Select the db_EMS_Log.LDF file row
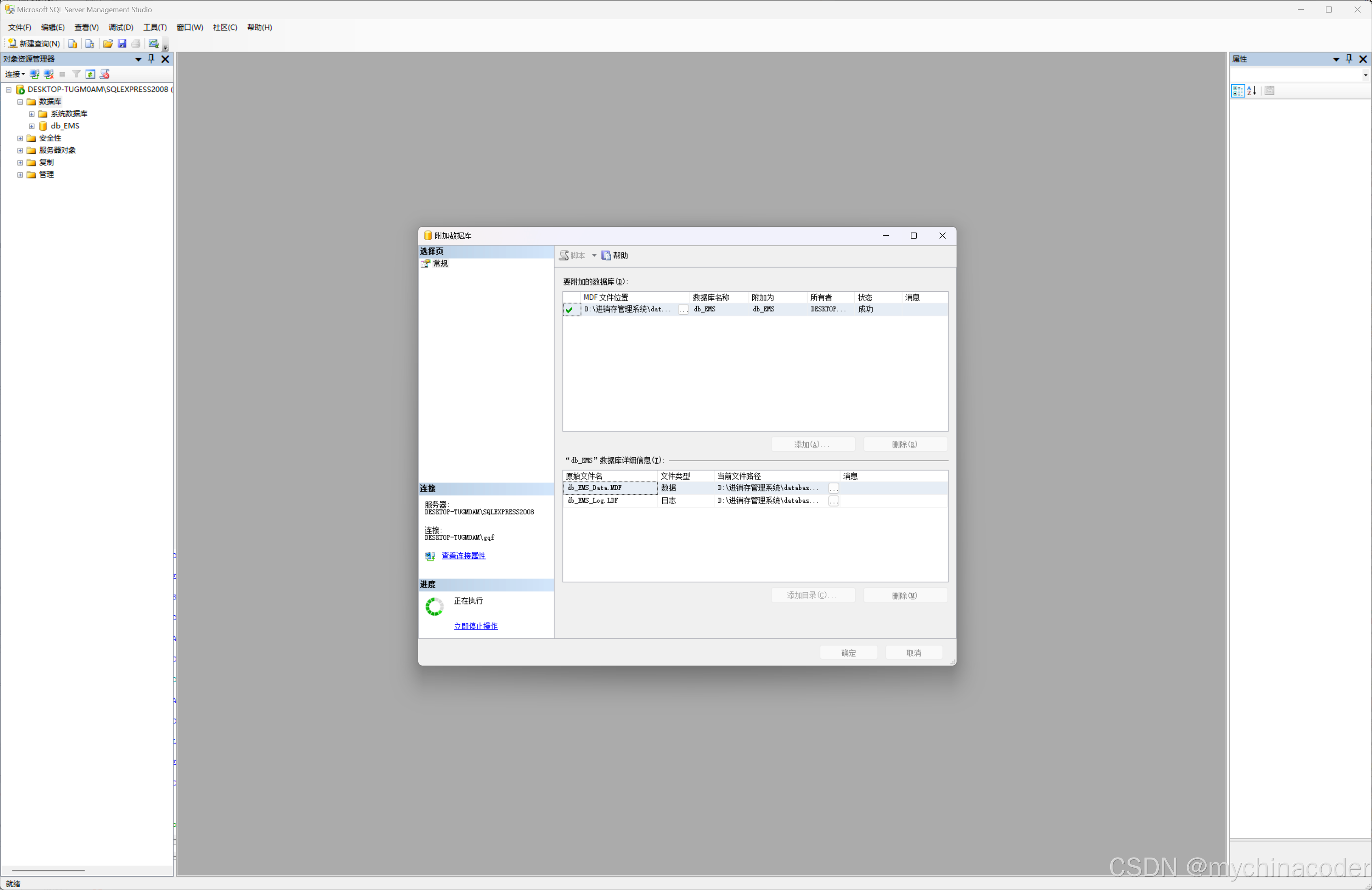 click(x=593, y=501)
